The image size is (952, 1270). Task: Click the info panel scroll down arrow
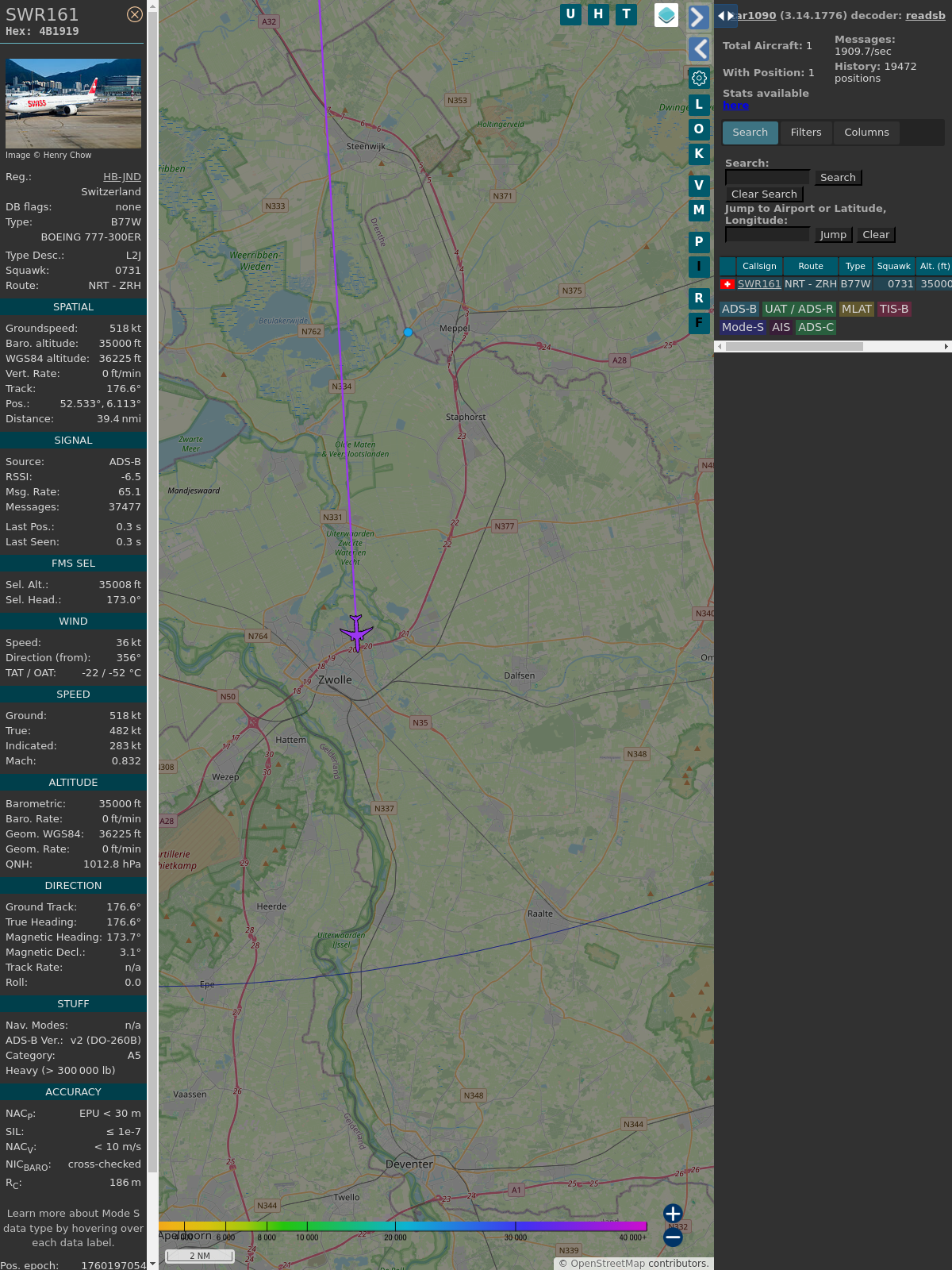[x=152, y=1264]
